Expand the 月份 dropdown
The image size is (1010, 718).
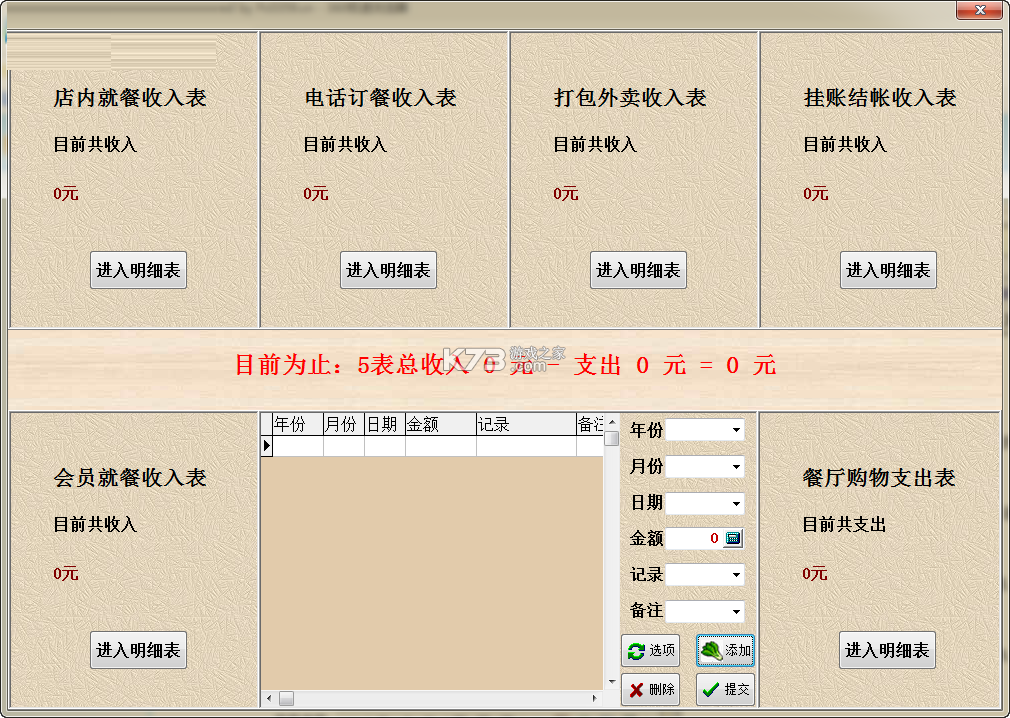[736, 466]
